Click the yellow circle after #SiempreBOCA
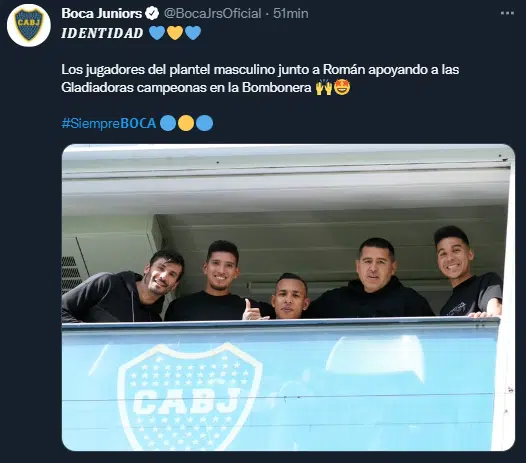 (x=186, y=123)
